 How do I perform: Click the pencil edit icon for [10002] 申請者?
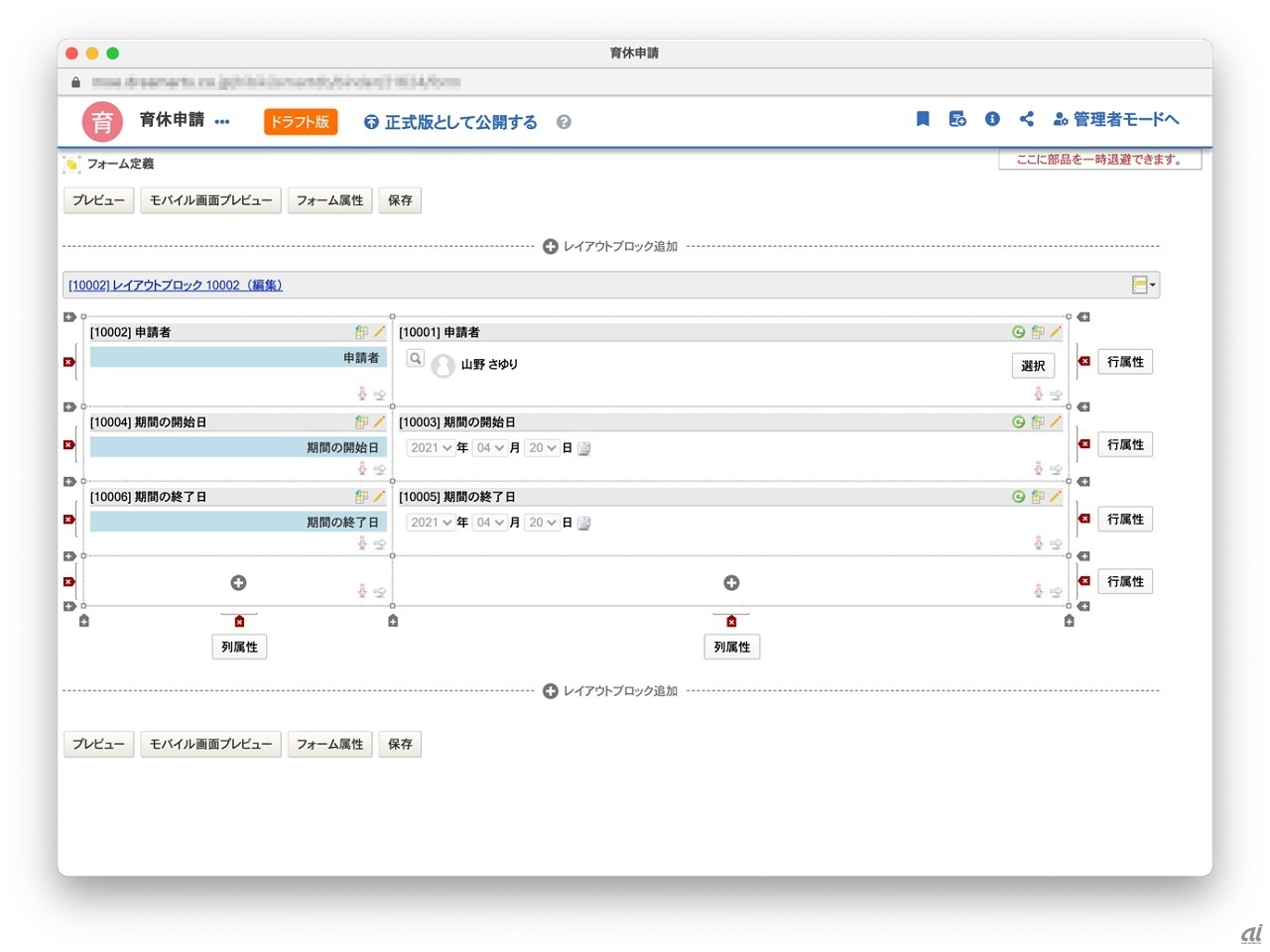click(x=379, y=332)
